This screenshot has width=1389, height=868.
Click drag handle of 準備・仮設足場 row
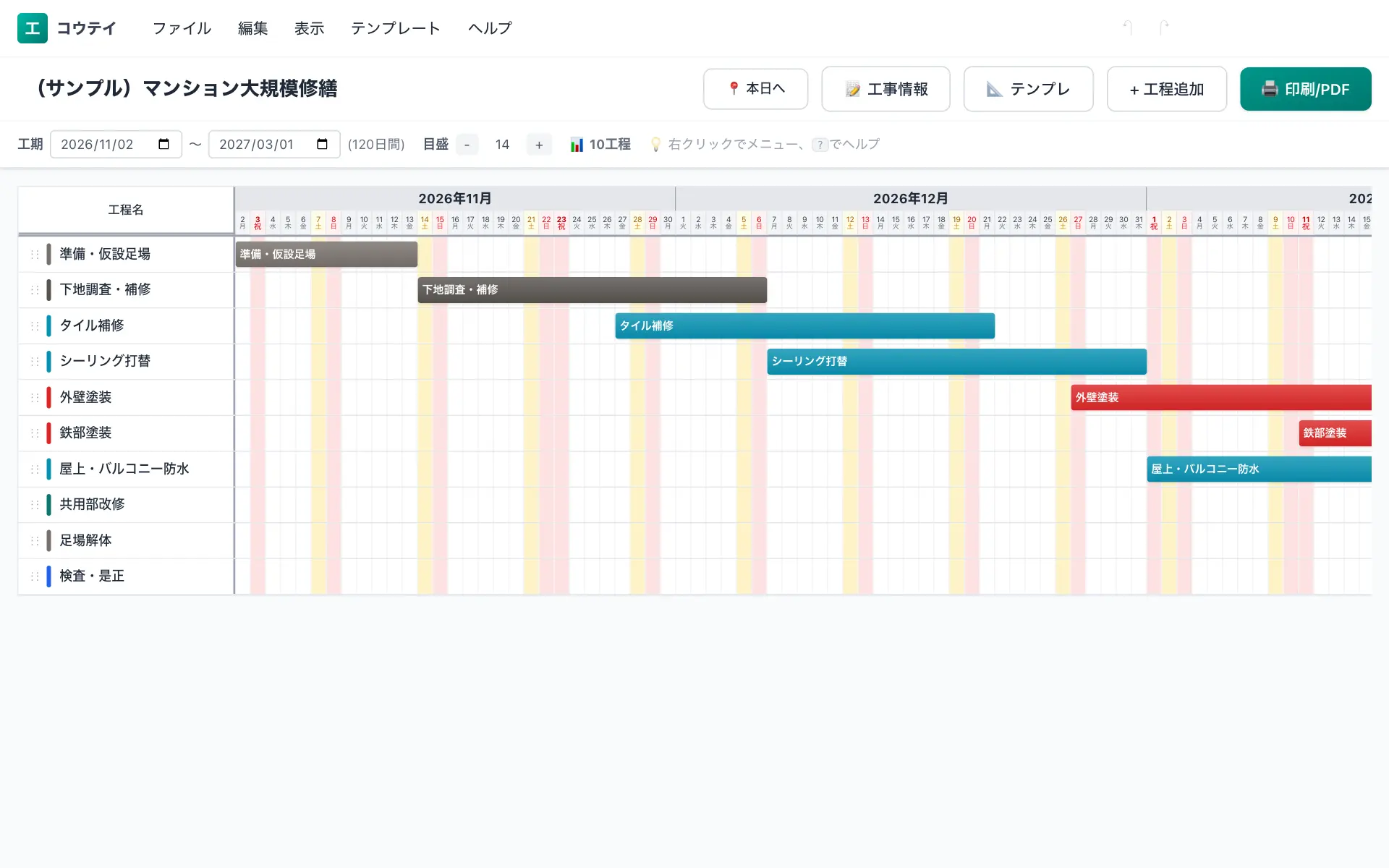[x=35, y=254]
